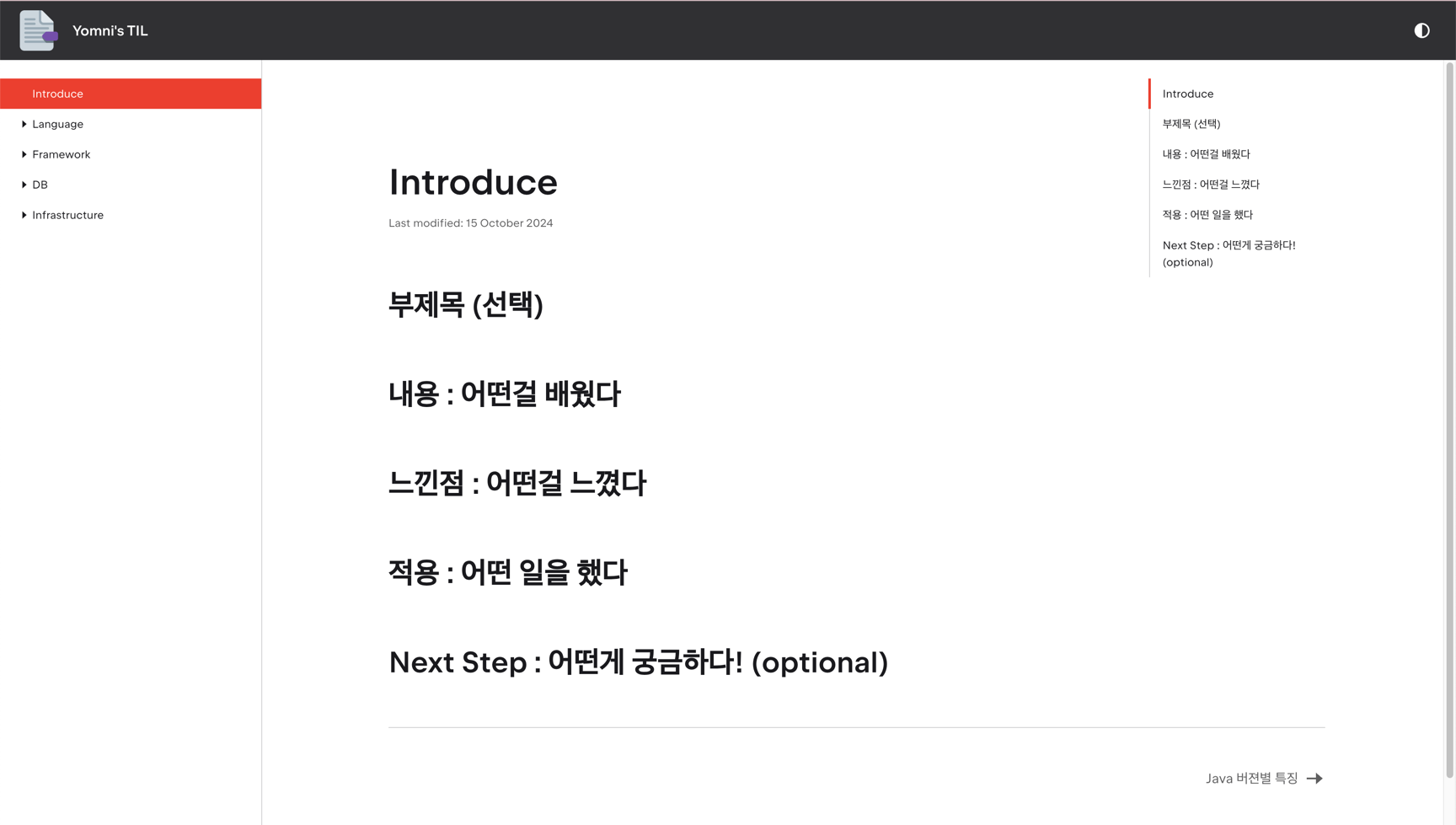Viewport: 1456px width, 825px height.
Task: Open next page Java 버전별 특징
Action: coord(1251,779)
